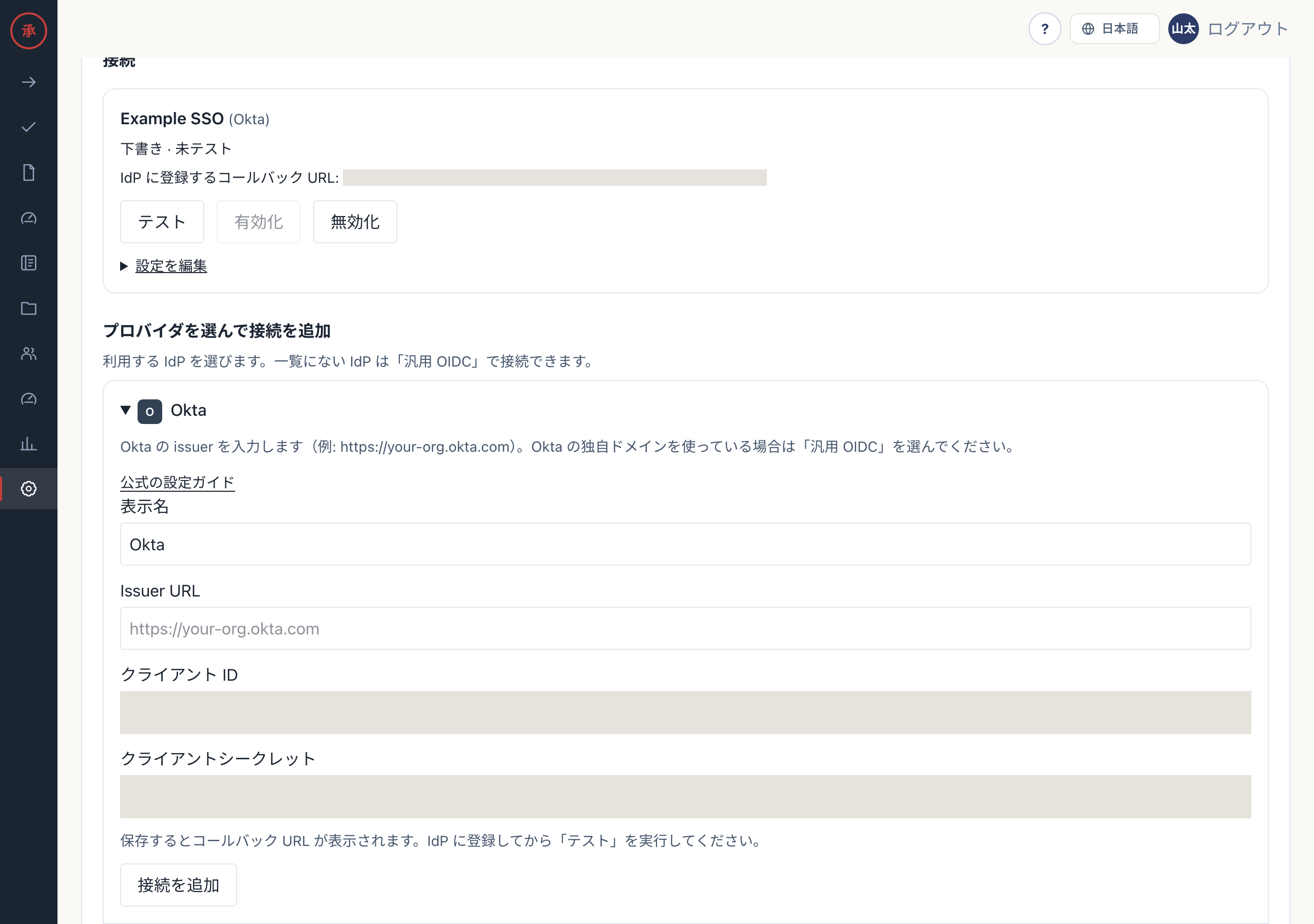Screen dimensions: 1314x924
Task: Click the question mark help button
Action: point(1045,29)
